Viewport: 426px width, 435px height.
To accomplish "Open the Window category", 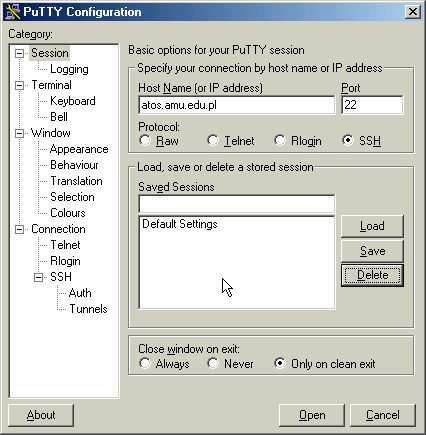I will 51,133.
